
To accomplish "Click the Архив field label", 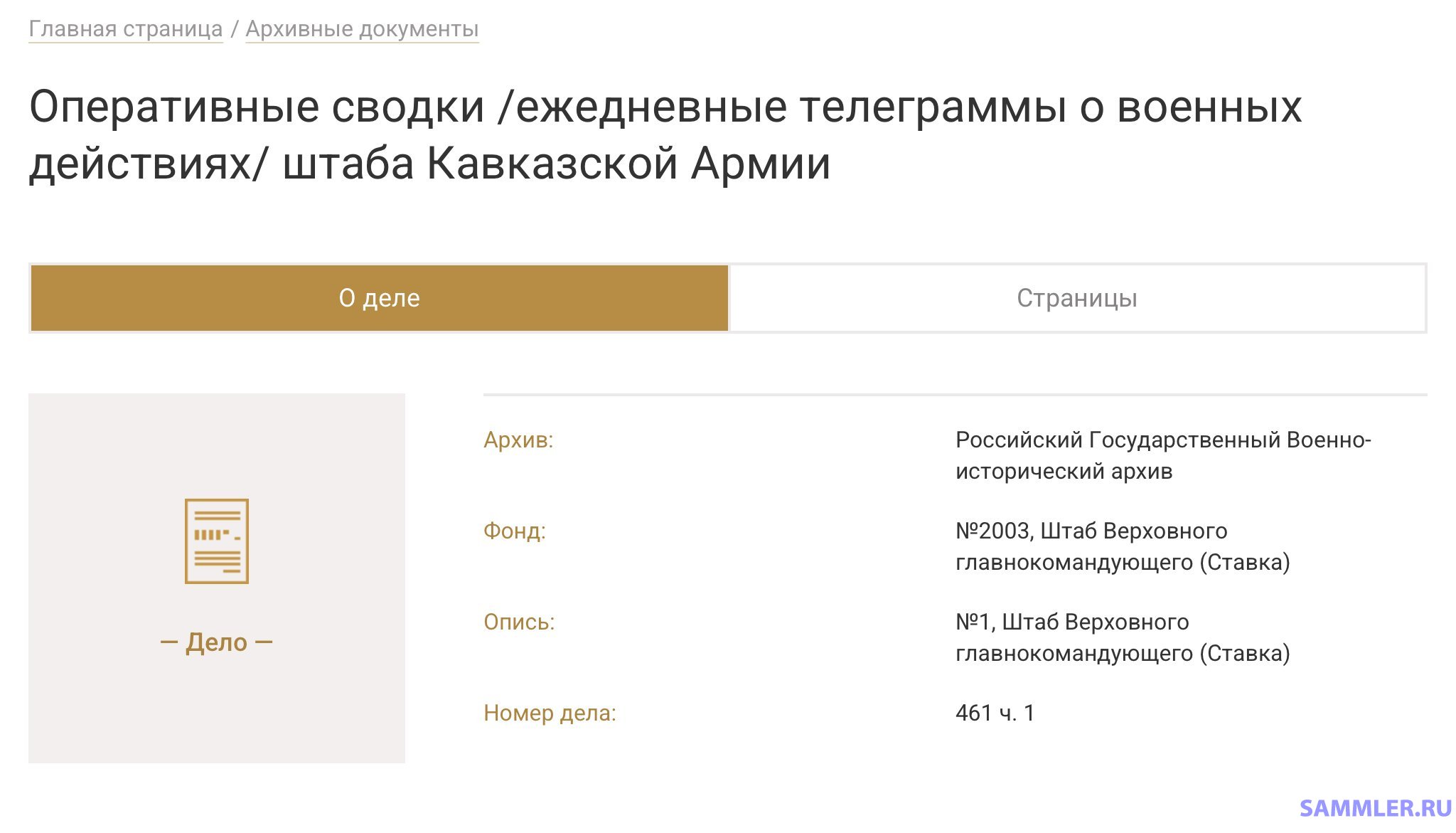I will click(518, 440).
